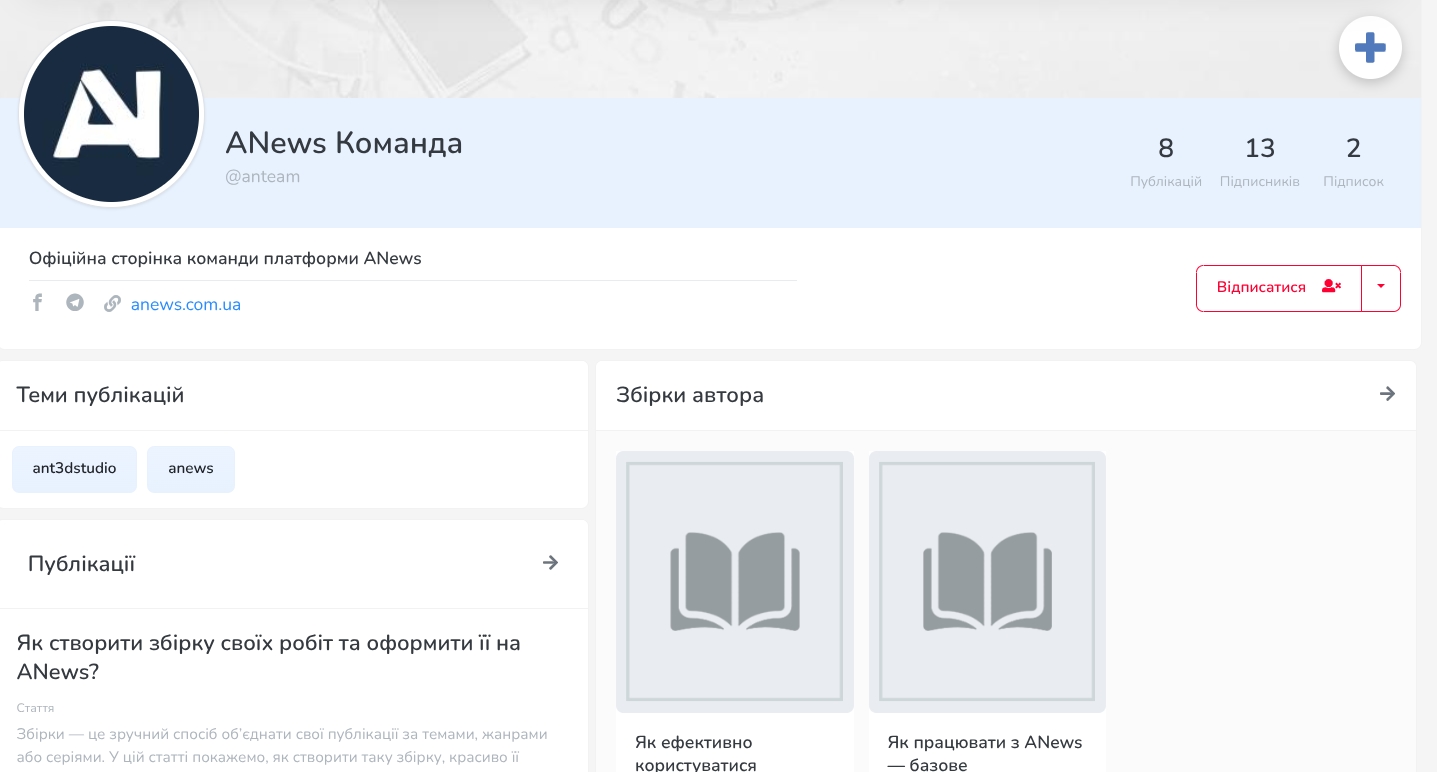Open the Як працювати з ANews collection cover
This screenshot has height=772, width=1437.
[x=987, y=582]
